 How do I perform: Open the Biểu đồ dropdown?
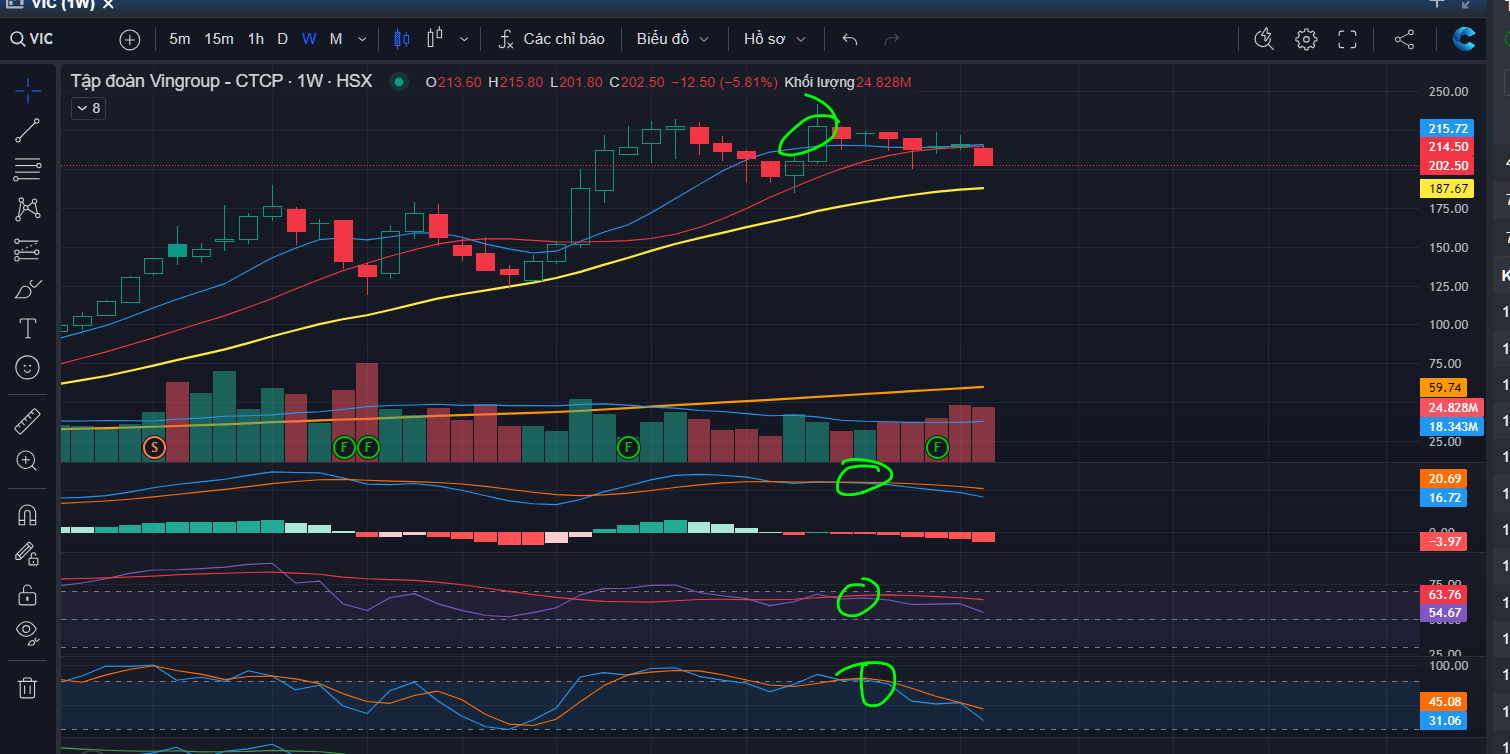pos(673,40)
